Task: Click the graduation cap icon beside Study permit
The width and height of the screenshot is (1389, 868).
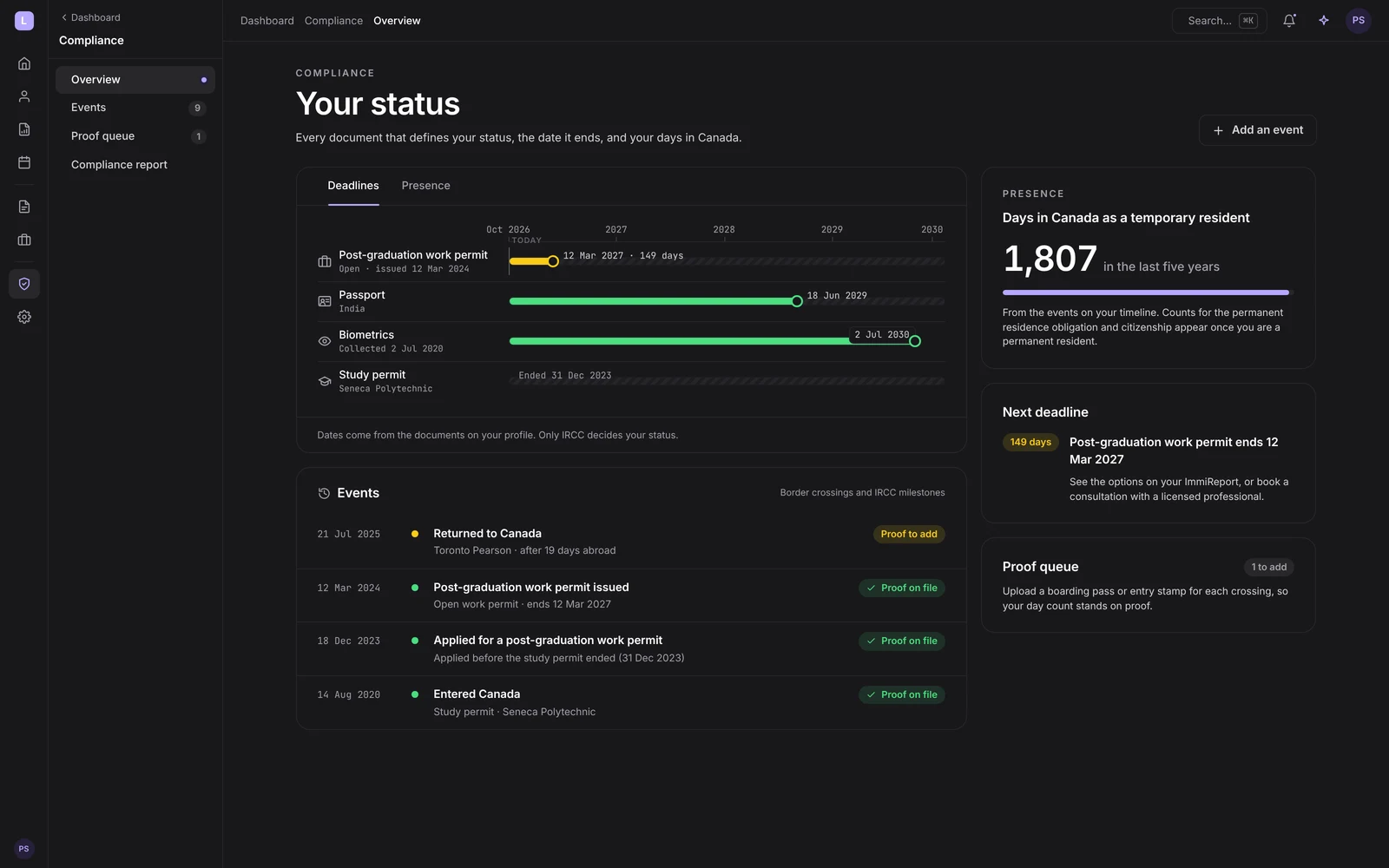Action: click(325, 381)
